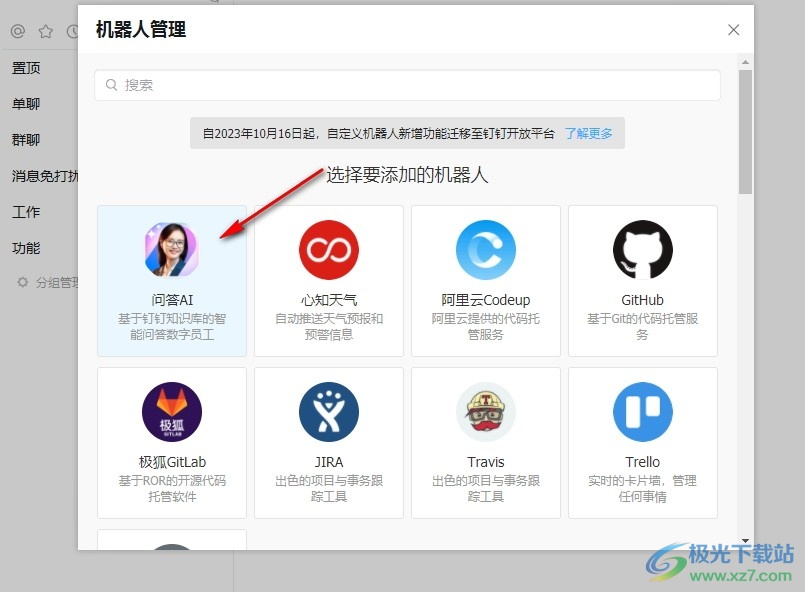Screen dimensions: 805x592
Task: Open the 了解更多 link
Action: click(589, 133)
